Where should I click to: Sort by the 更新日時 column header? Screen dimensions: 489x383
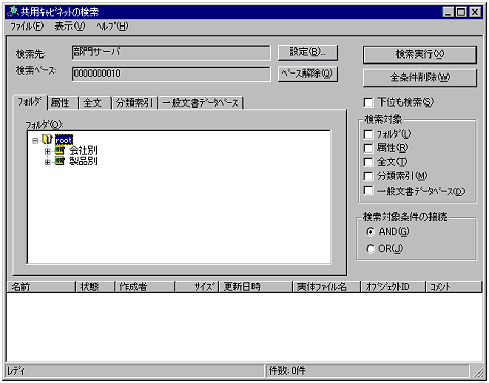pos(255,287)
